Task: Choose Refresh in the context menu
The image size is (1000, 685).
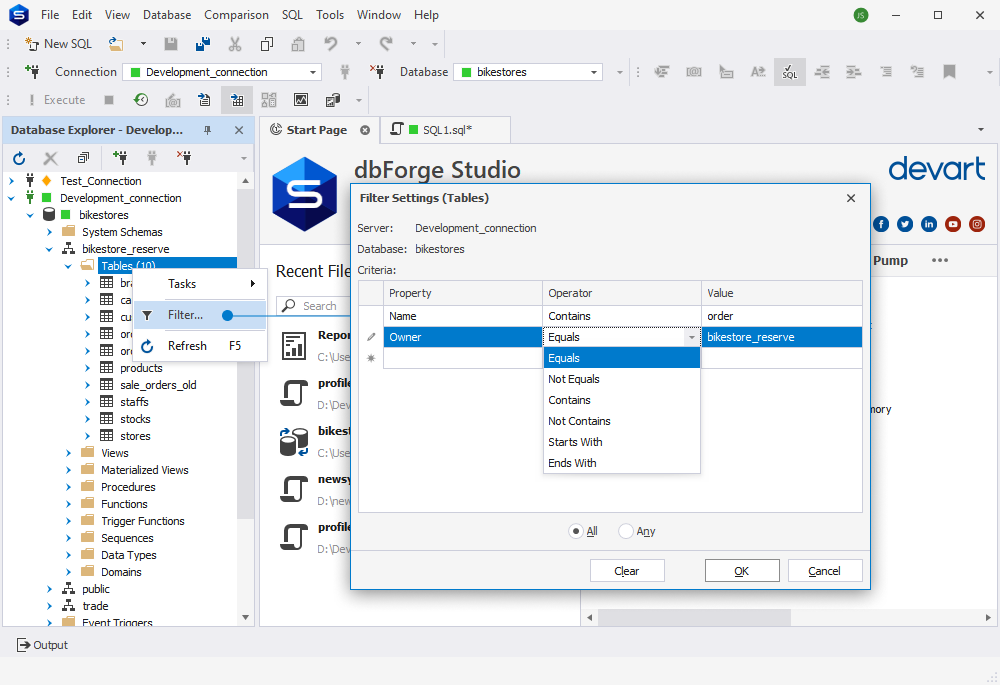Action: [x=200, y=346]
